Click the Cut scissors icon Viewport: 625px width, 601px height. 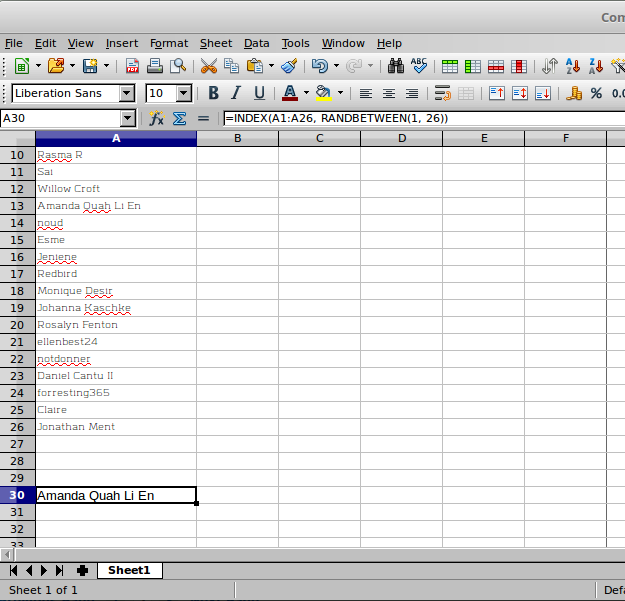(x=208, y=67)
